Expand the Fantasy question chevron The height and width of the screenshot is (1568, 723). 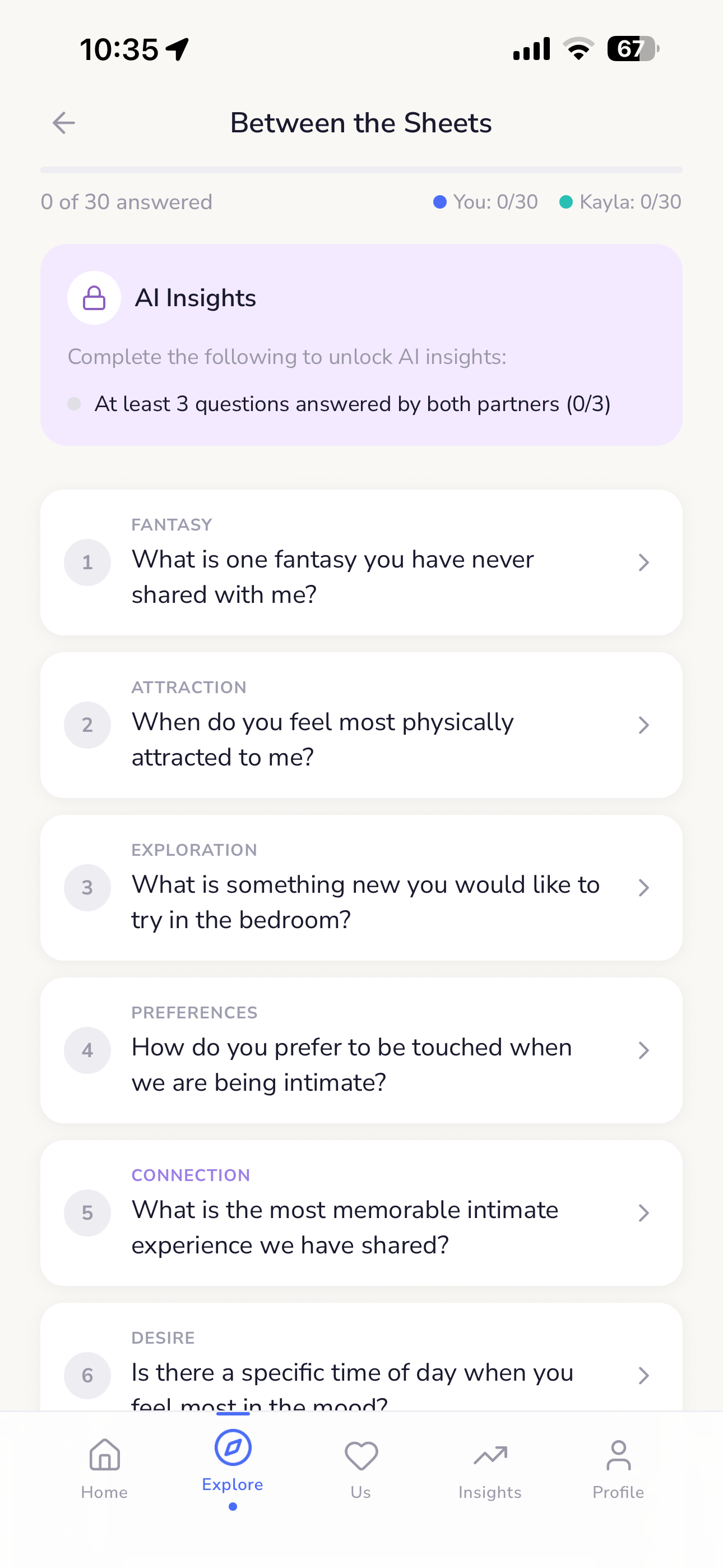pos(643,562)
